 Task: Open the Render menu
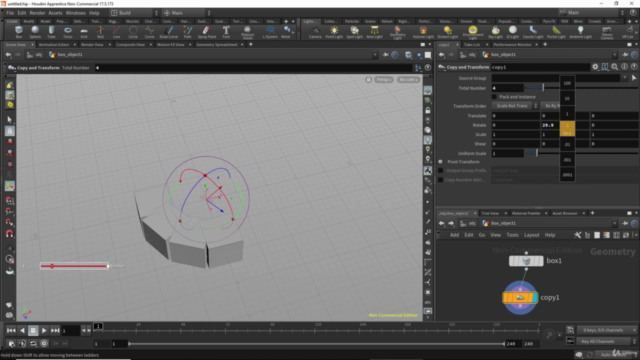click(37, 13)
